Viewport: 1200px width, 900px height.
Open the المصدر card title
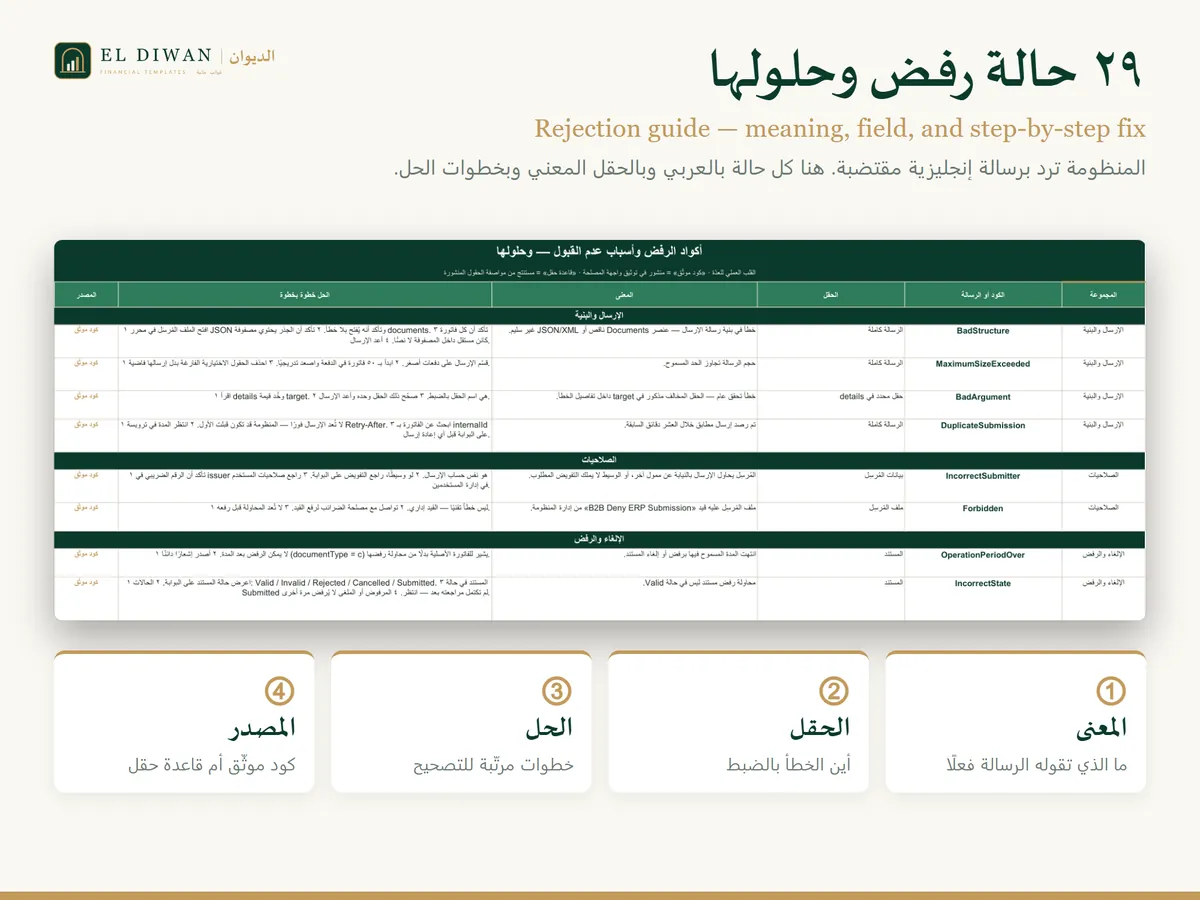click(263, 727)
